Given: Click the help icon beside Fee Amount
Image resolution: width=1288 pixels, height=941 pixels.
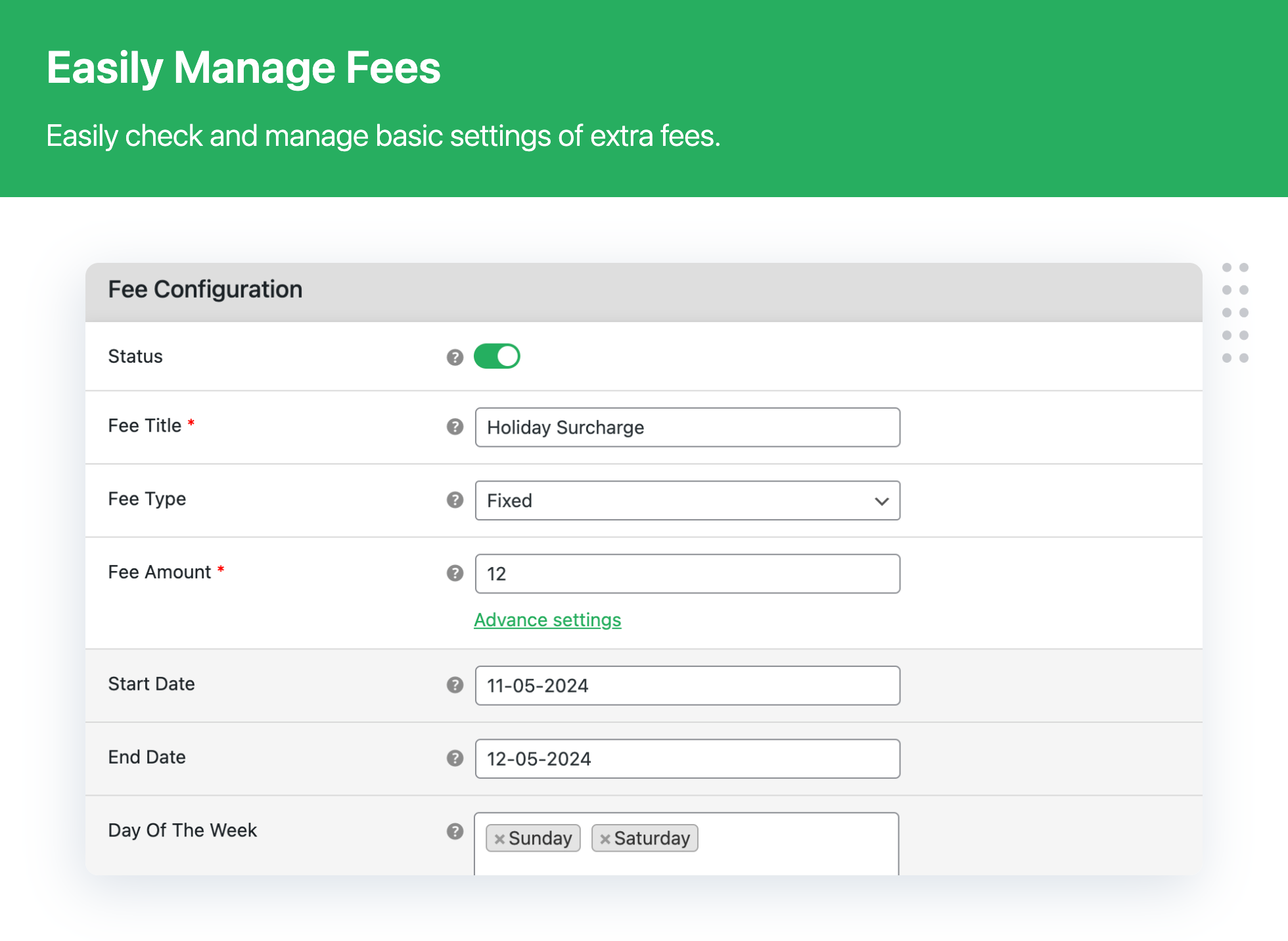Looking at the screenshot, I should [455, 573].
